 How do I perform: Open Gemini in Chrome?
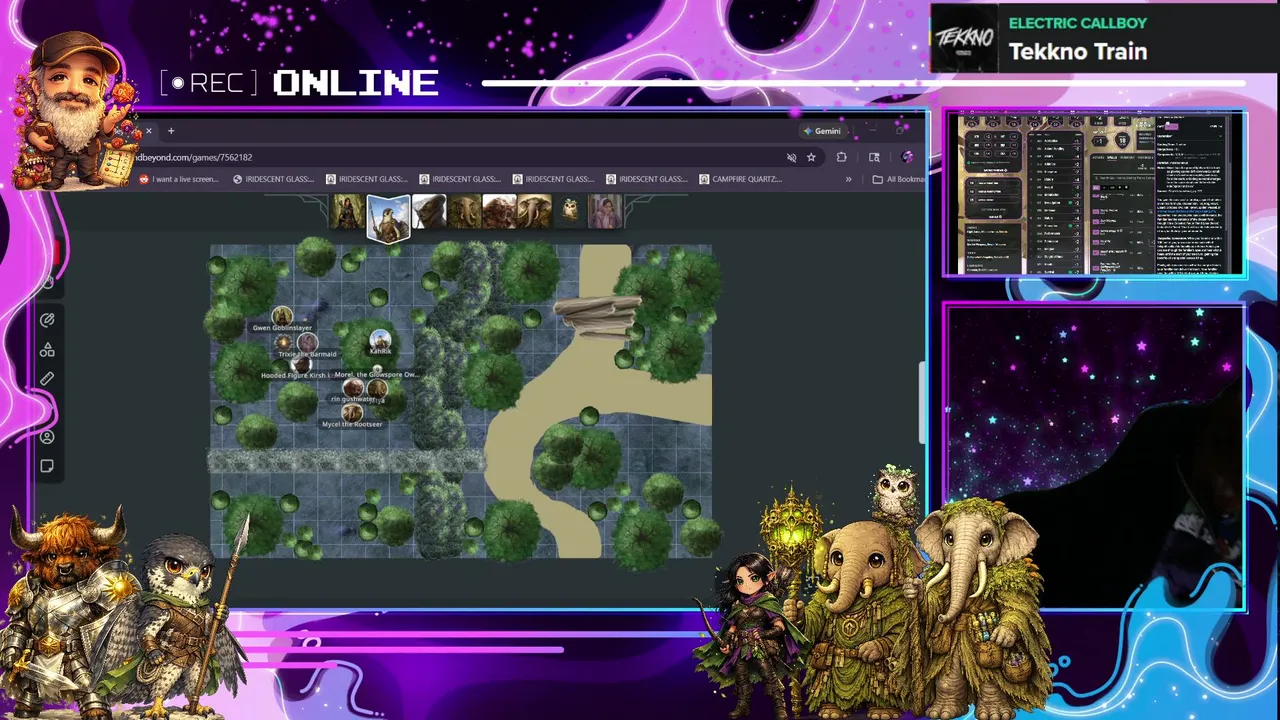tap(822, 131)
